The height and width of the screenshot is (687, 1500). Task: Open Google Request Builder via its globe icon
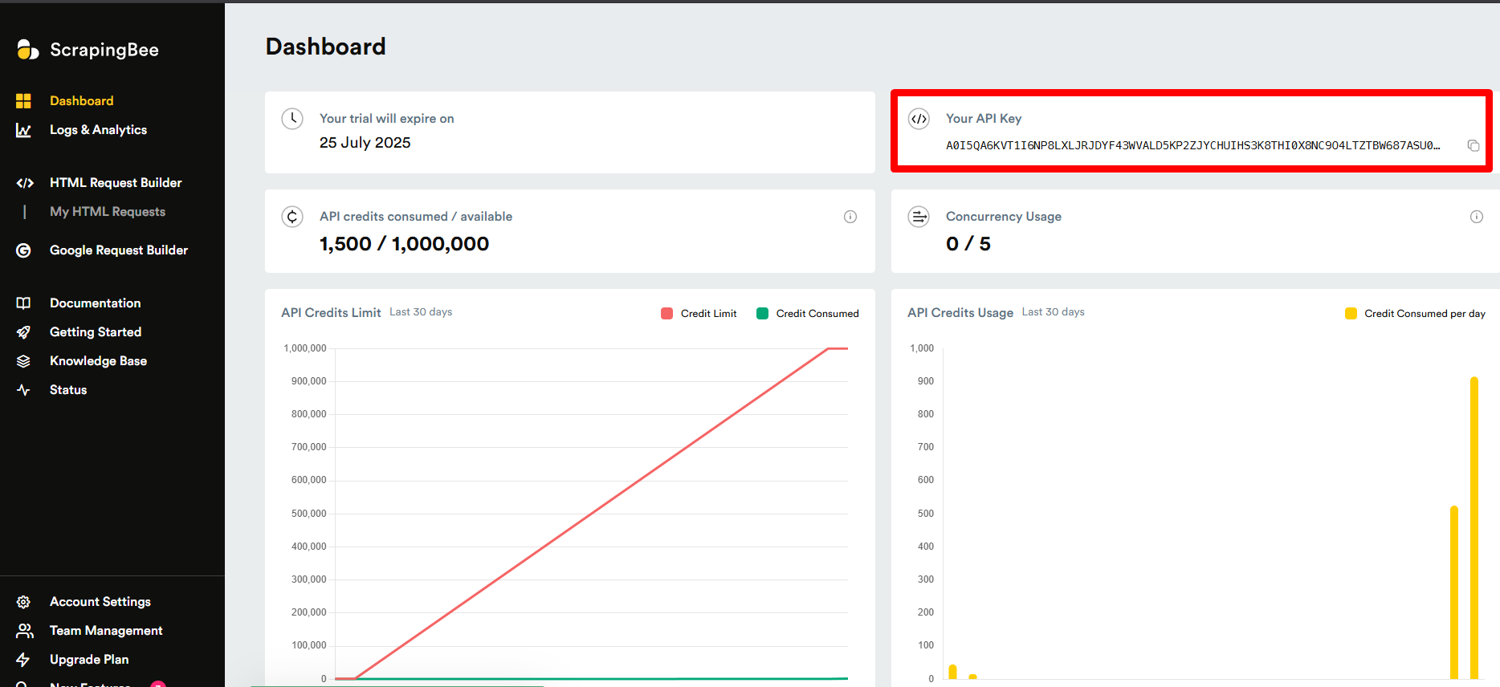[23, 250]
